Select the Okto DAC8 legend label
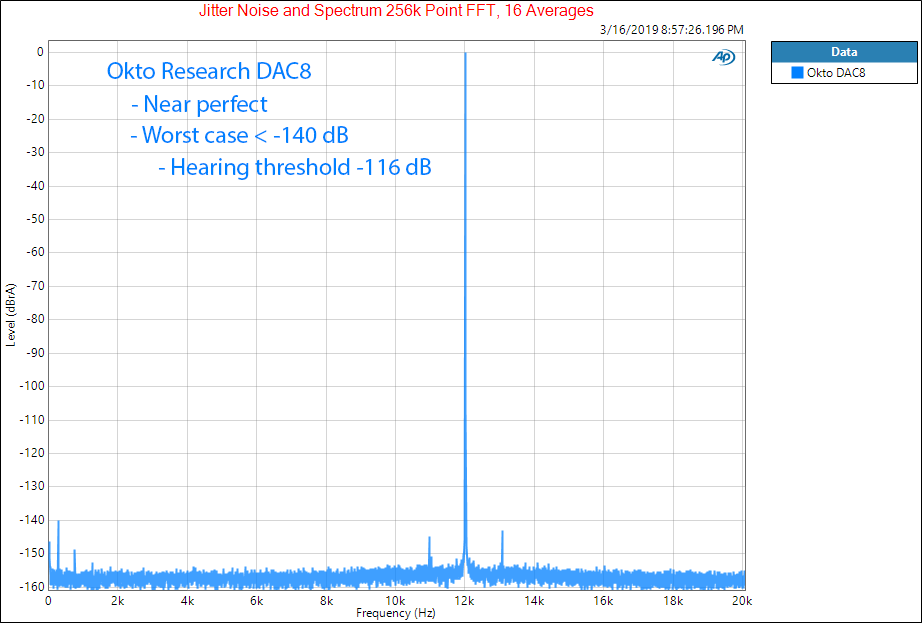 coord(836,73)
